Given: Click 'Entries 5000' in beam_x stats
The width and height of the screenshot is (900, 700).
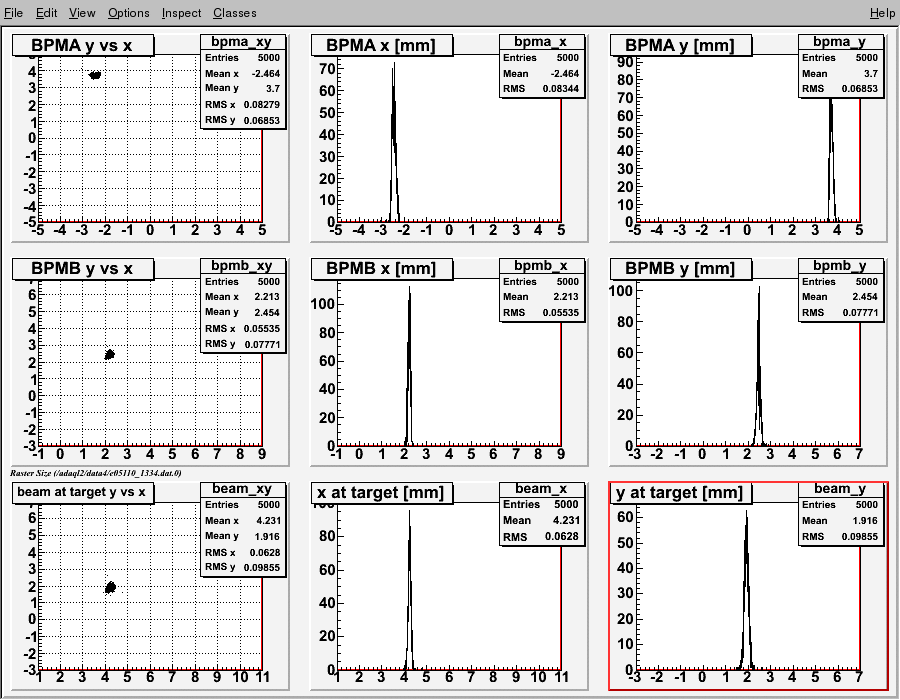Looking at the screenshot, I should click(x=541, y=504).
